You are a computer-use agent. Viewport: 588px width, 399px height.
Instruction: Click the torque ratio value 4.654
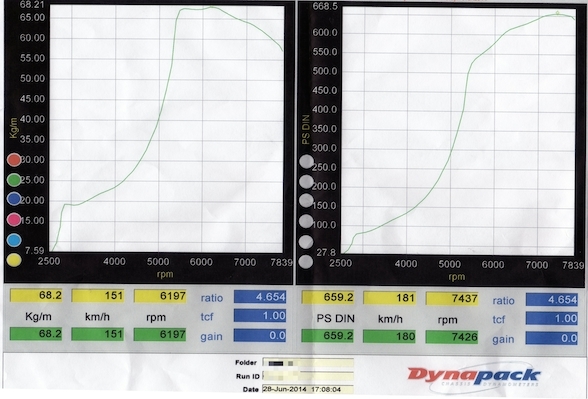pos(260,297)
